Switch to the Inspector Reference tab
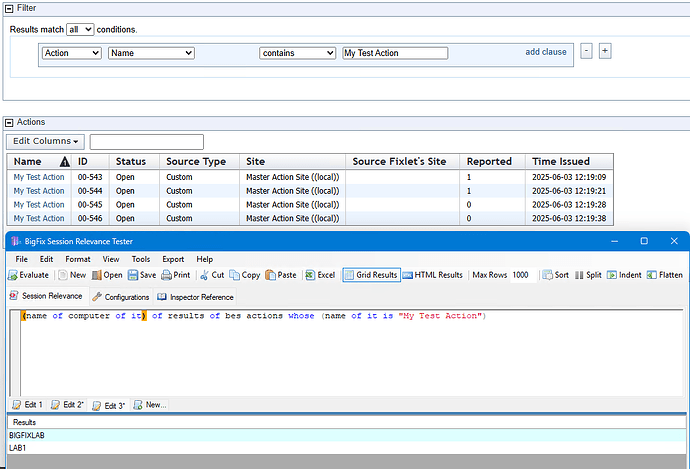Viewport: 690px width, 469px height. (196, 297)
